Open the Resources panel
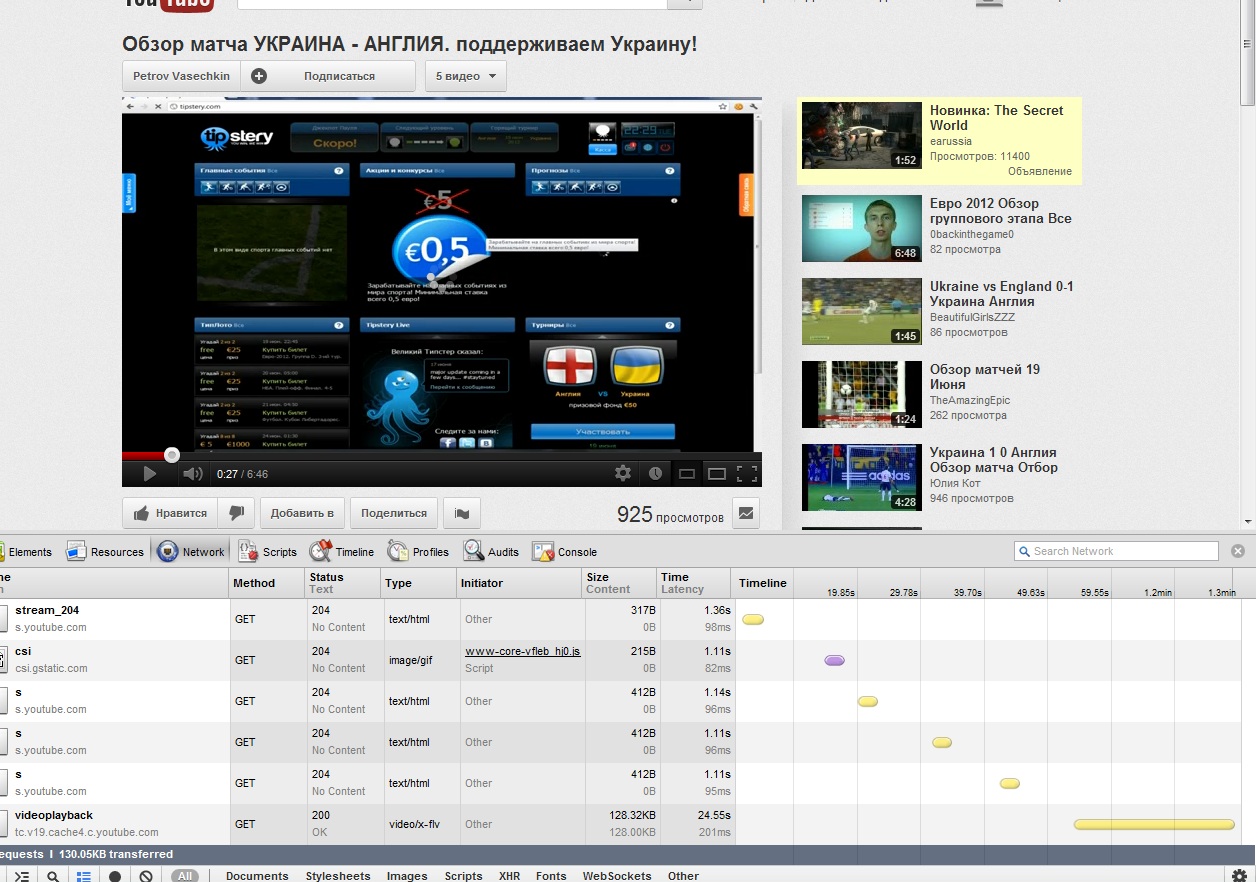The height and width of the screenshot is (882, 1258). (x=105, y=551)
